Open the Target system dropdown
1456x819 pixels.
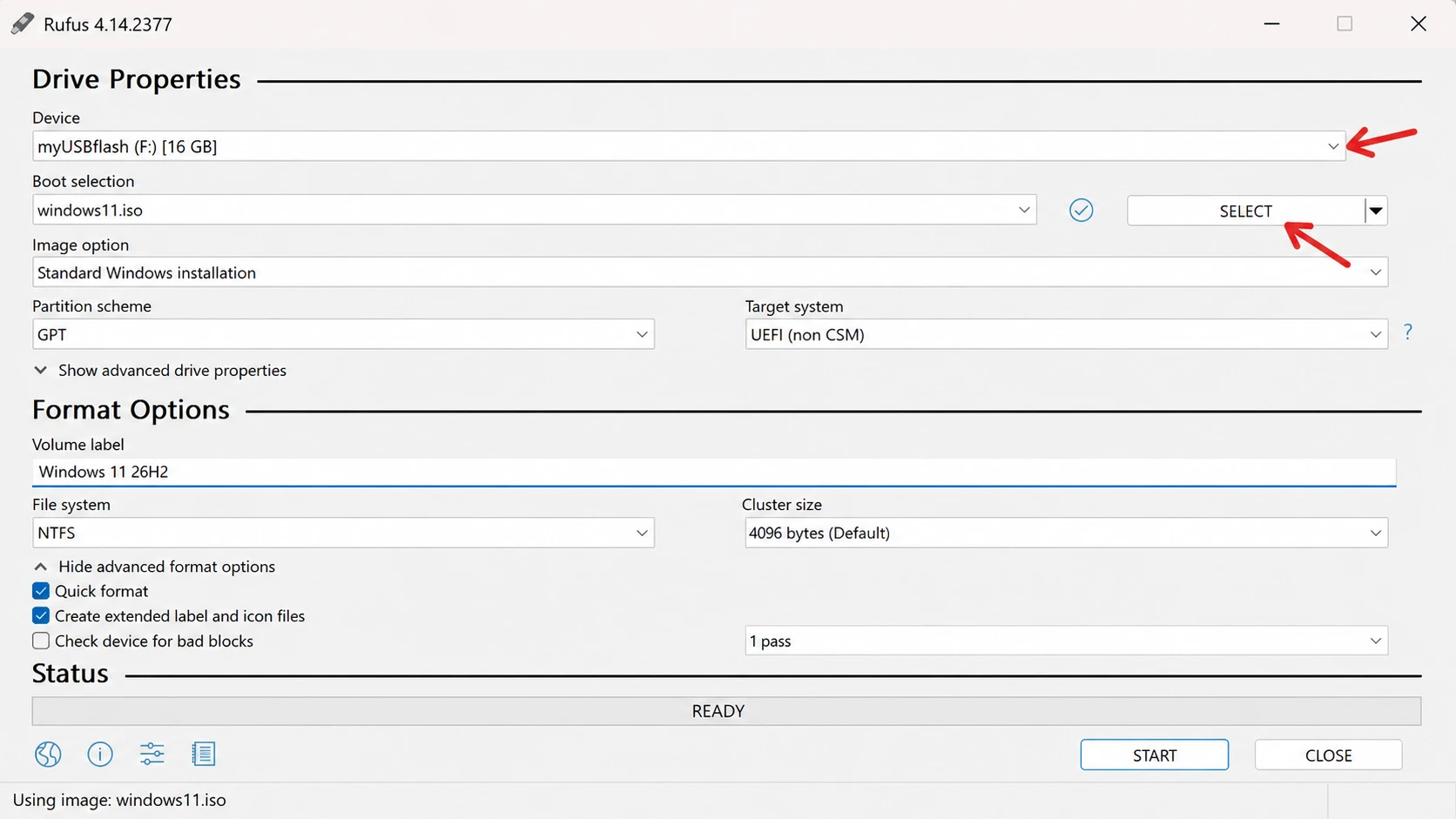click(1067, 334)
